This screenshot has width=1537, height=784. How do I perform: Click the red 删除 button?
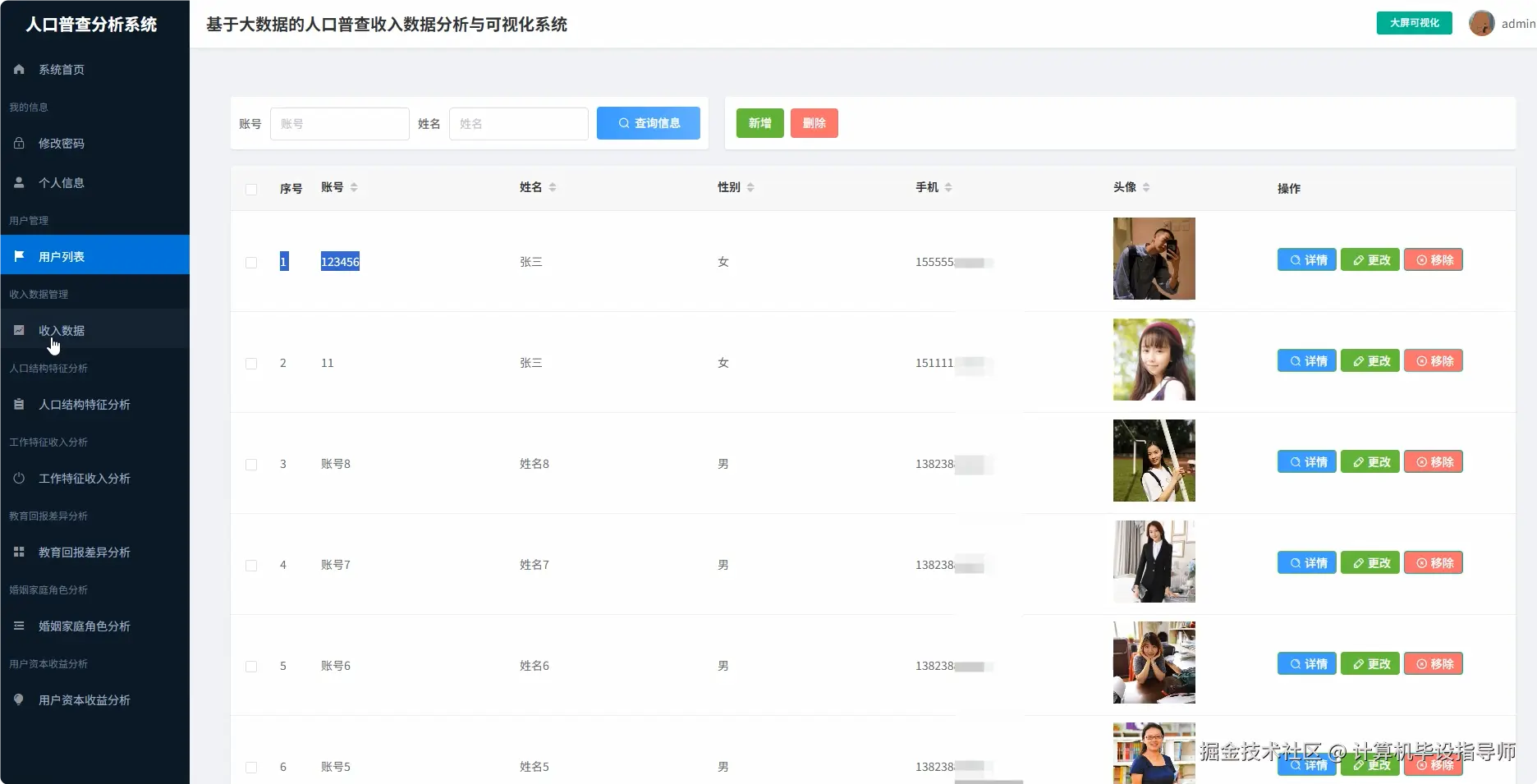(x=814, y=123)
